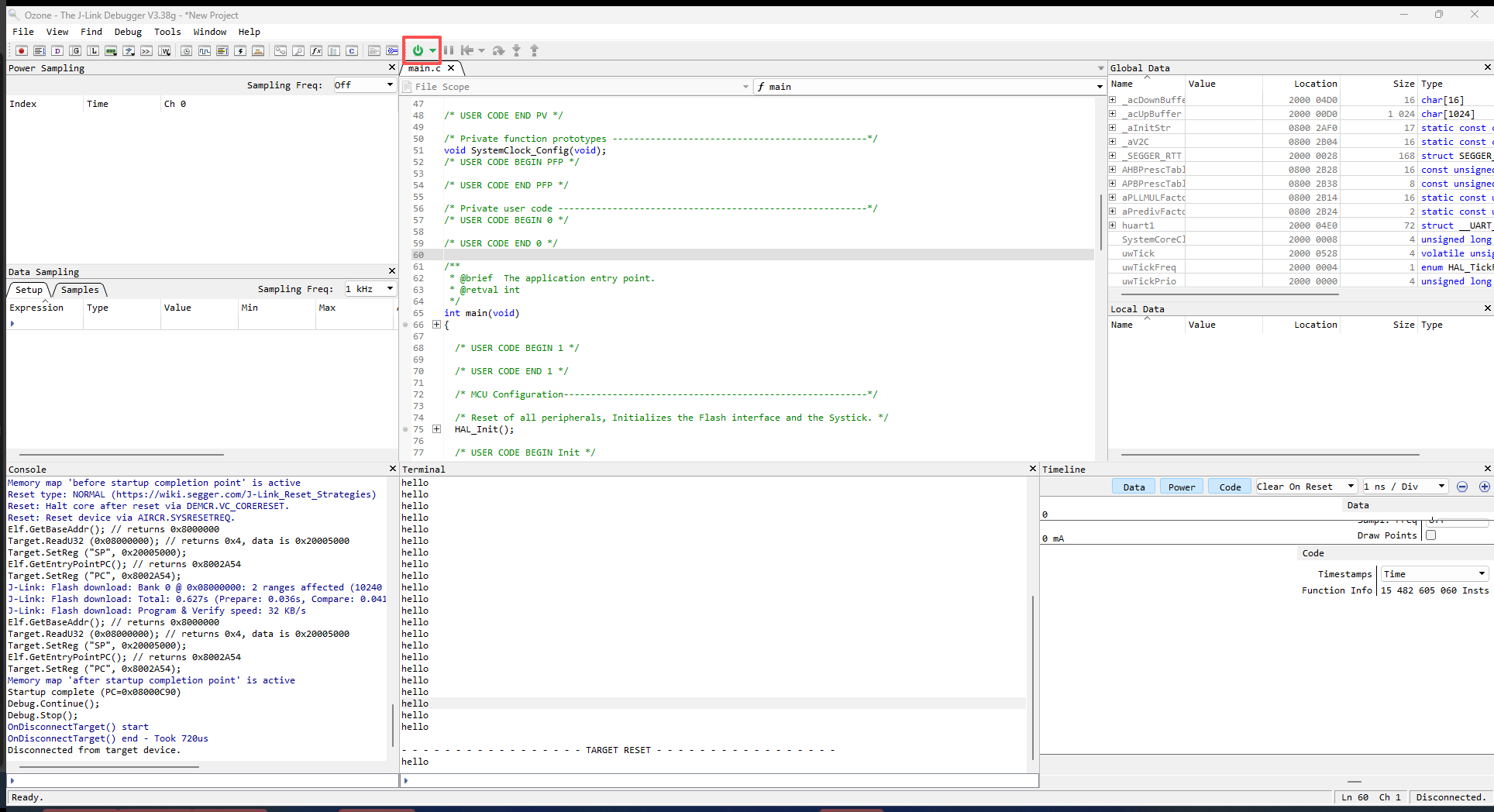Open Timeline window via clock icon
This screenshot has width=1494, height=812.
[x=187, y=51]
